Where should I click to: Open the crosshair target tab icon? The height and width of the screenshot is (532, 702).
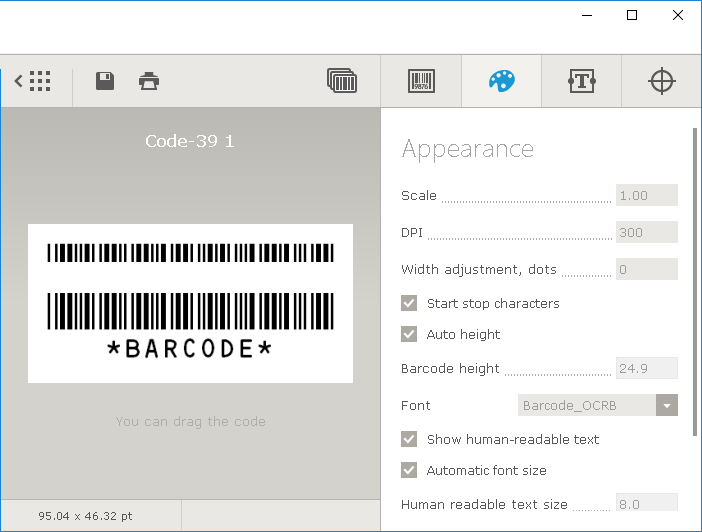[x=662, y=81]
